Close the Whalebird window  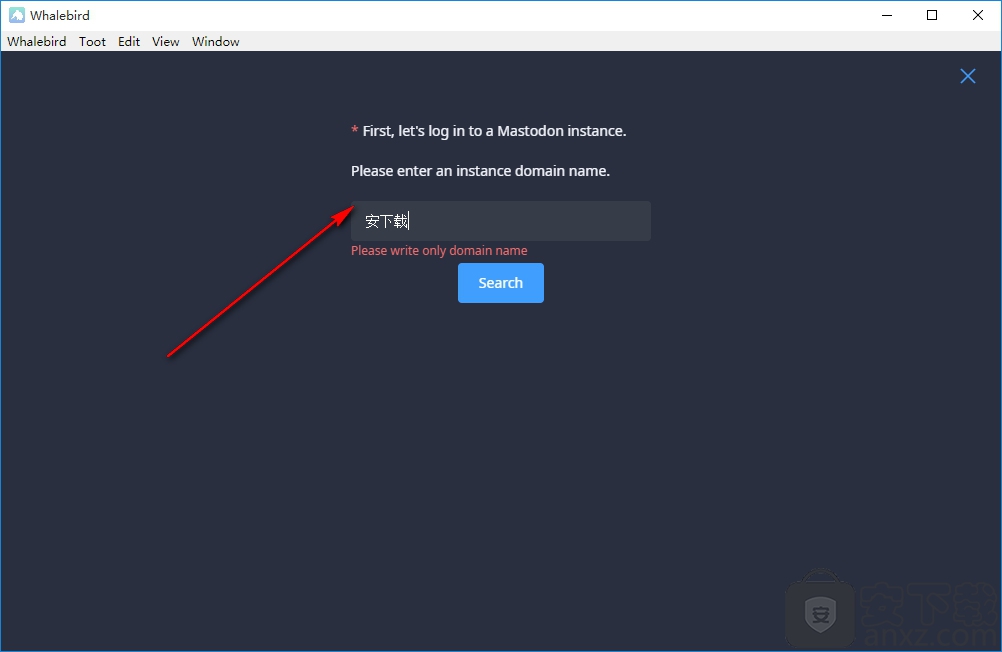point(978,15)
